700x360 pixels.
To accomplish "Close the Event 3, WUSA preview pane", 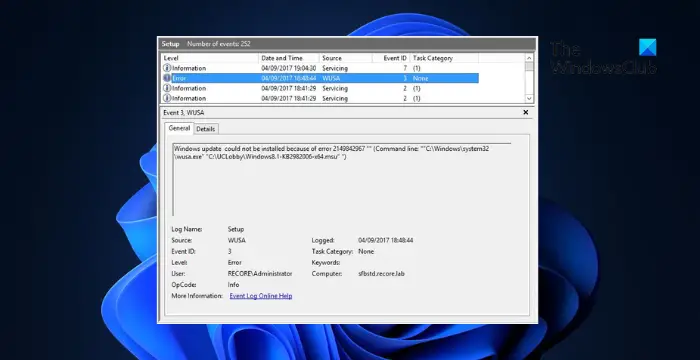I will [526, 113].
